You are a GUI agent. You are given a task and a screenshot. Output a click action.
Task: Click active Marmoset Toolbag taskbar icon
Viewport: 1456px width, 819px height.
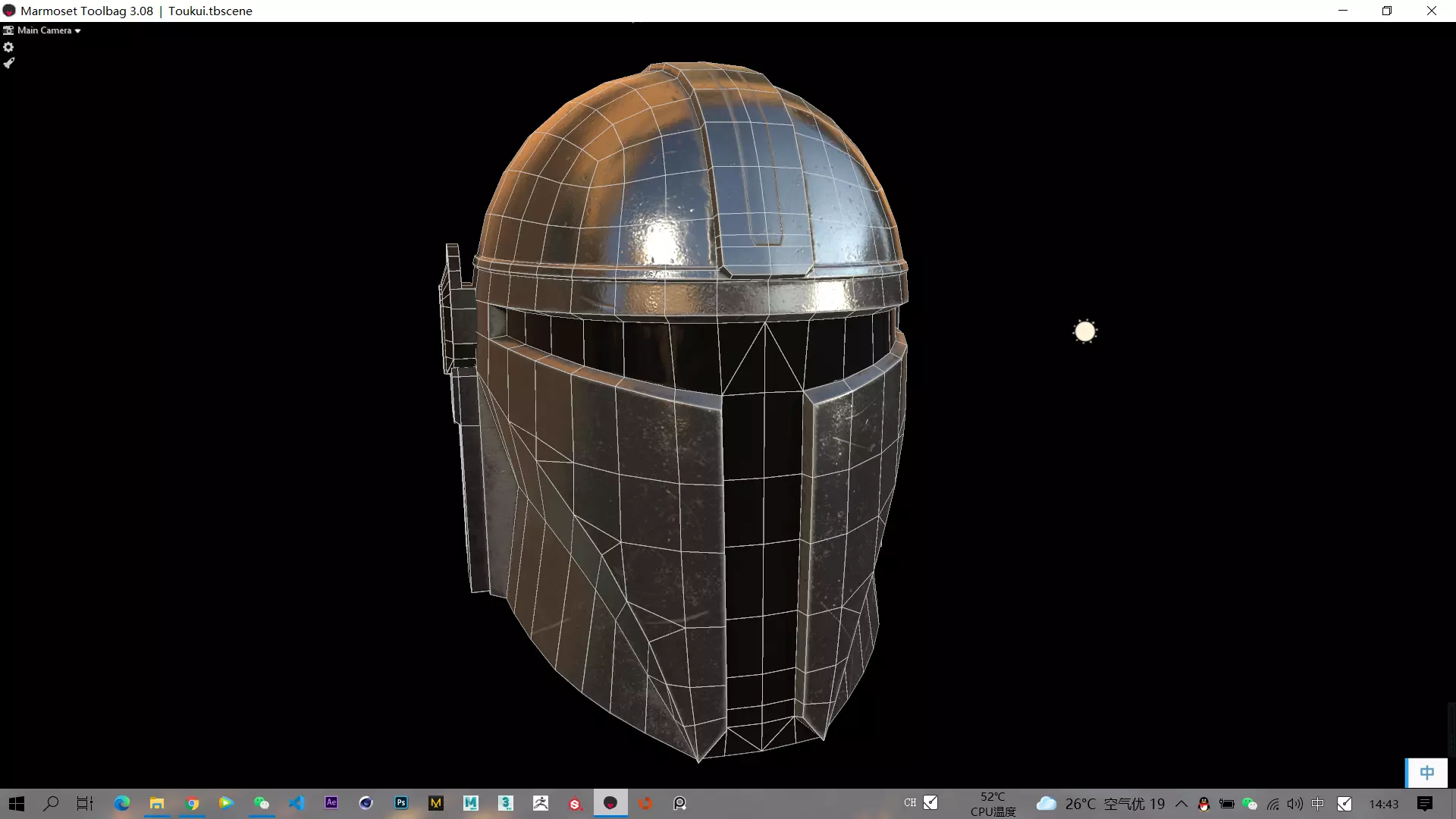point(610,803)
